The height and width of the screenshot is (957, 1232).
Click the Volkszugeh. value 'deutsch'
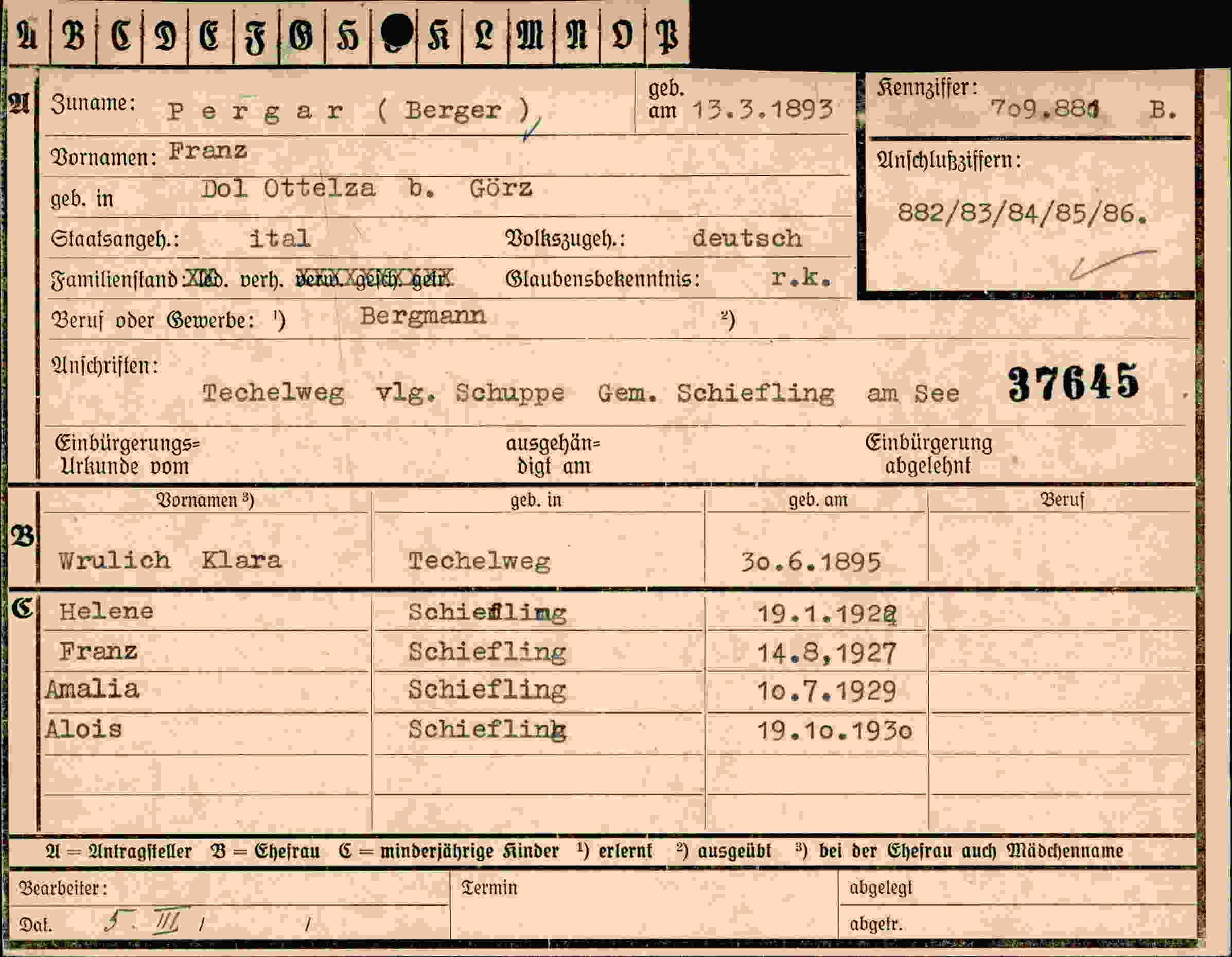pyautogui.click(x=747, y=238)
